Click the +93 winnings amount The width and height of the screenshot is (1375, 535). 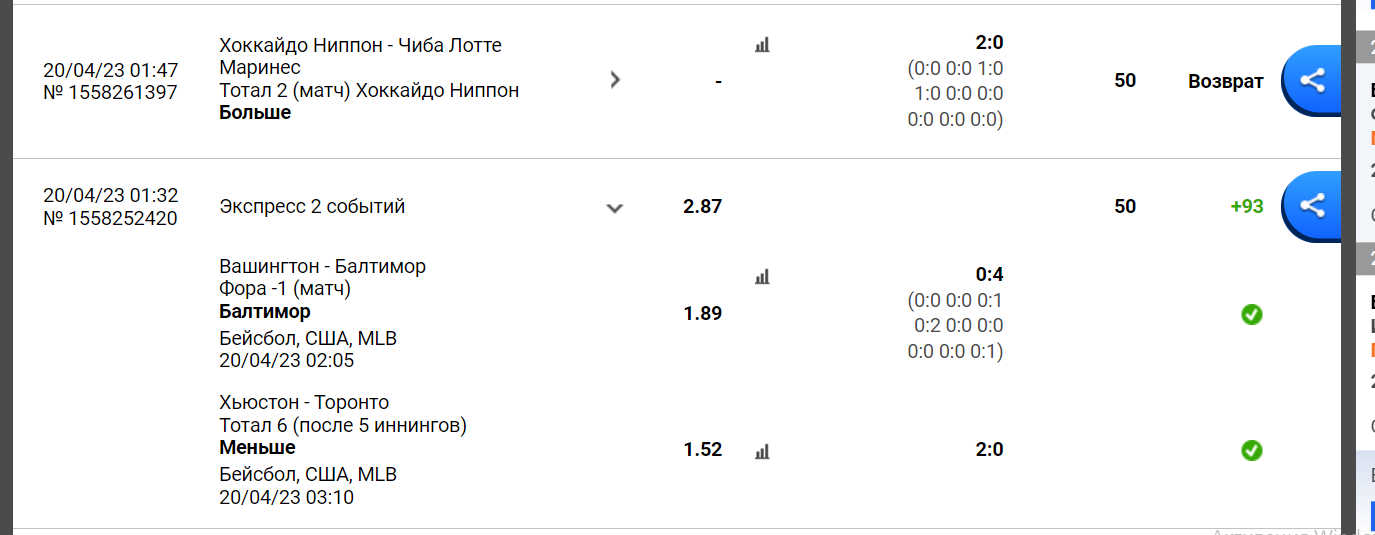(1247, 206)
